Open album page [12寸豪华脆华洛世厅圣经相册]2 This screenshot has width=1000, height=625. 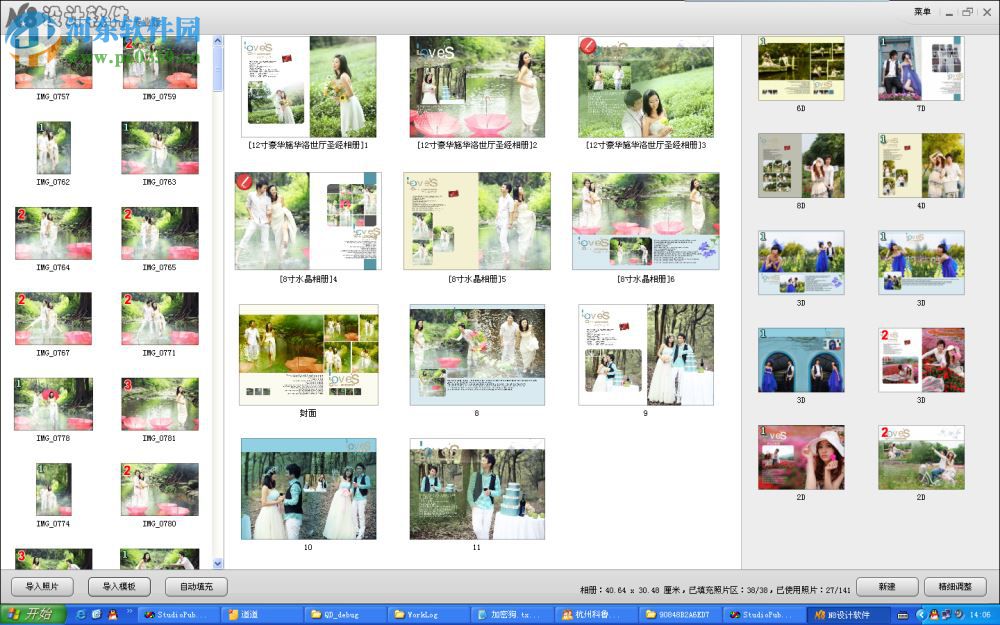(x=477, y=87)
